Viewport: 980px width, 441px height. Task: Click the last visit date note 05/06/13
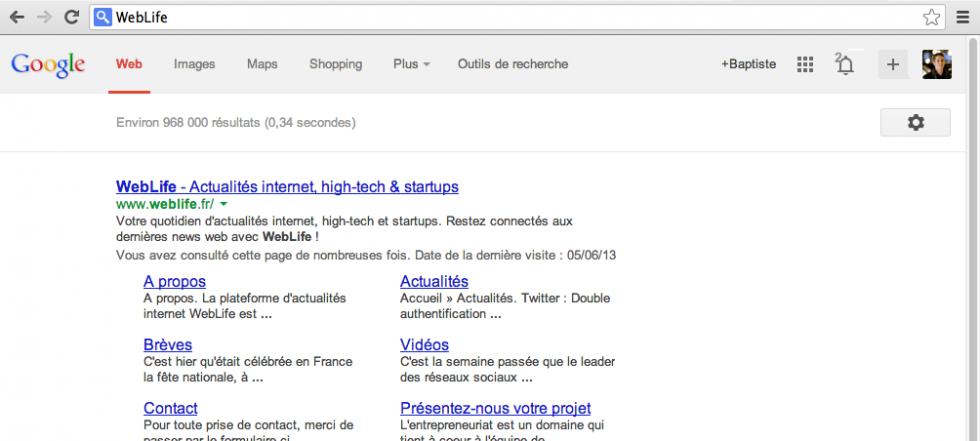point(366,255)
